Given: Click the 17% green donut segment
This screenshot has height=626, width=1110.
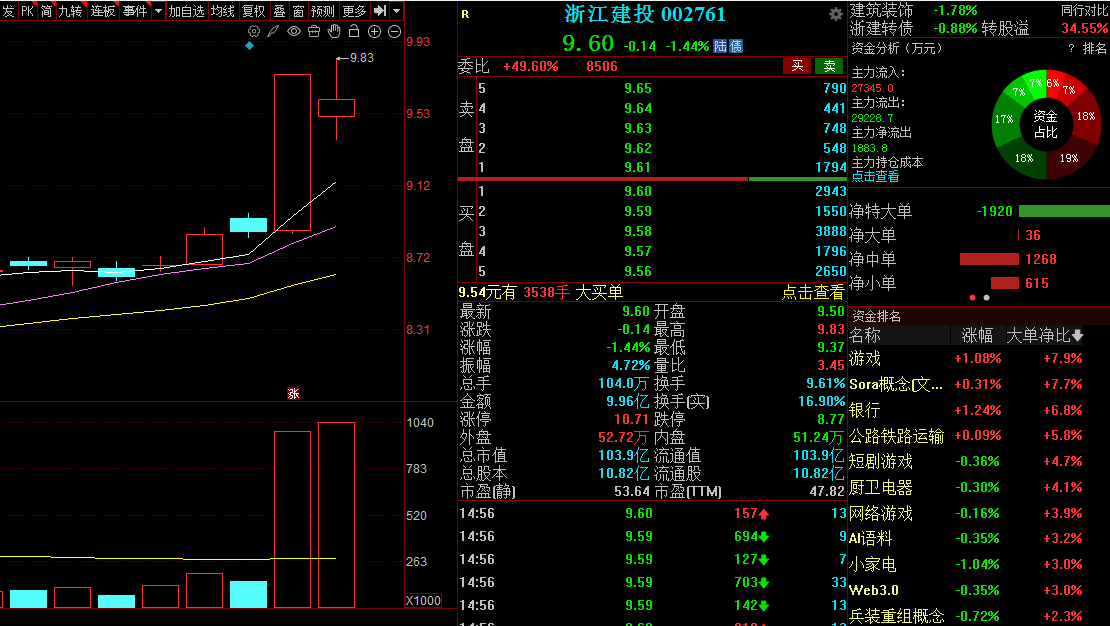Looking at the screenshot, I should click(x=1004, y=119).
